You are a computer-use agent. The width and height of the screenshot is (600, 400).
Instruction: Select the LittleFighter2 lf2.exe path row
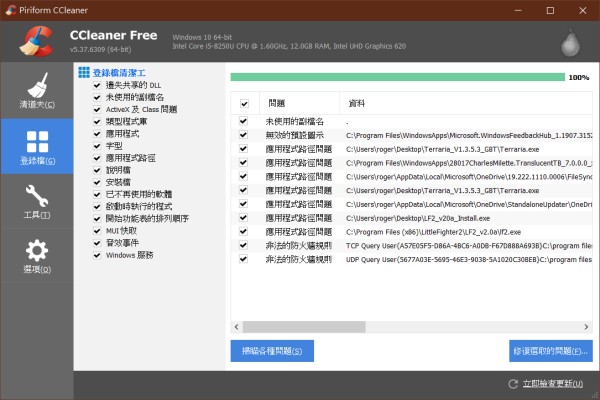(x=411, y=232)
